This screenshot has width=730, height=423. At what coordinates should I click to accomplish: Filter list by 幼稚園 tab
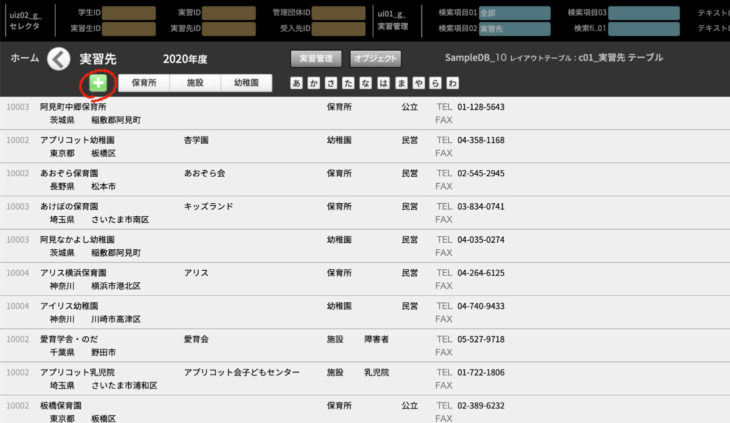pos(246,83)
